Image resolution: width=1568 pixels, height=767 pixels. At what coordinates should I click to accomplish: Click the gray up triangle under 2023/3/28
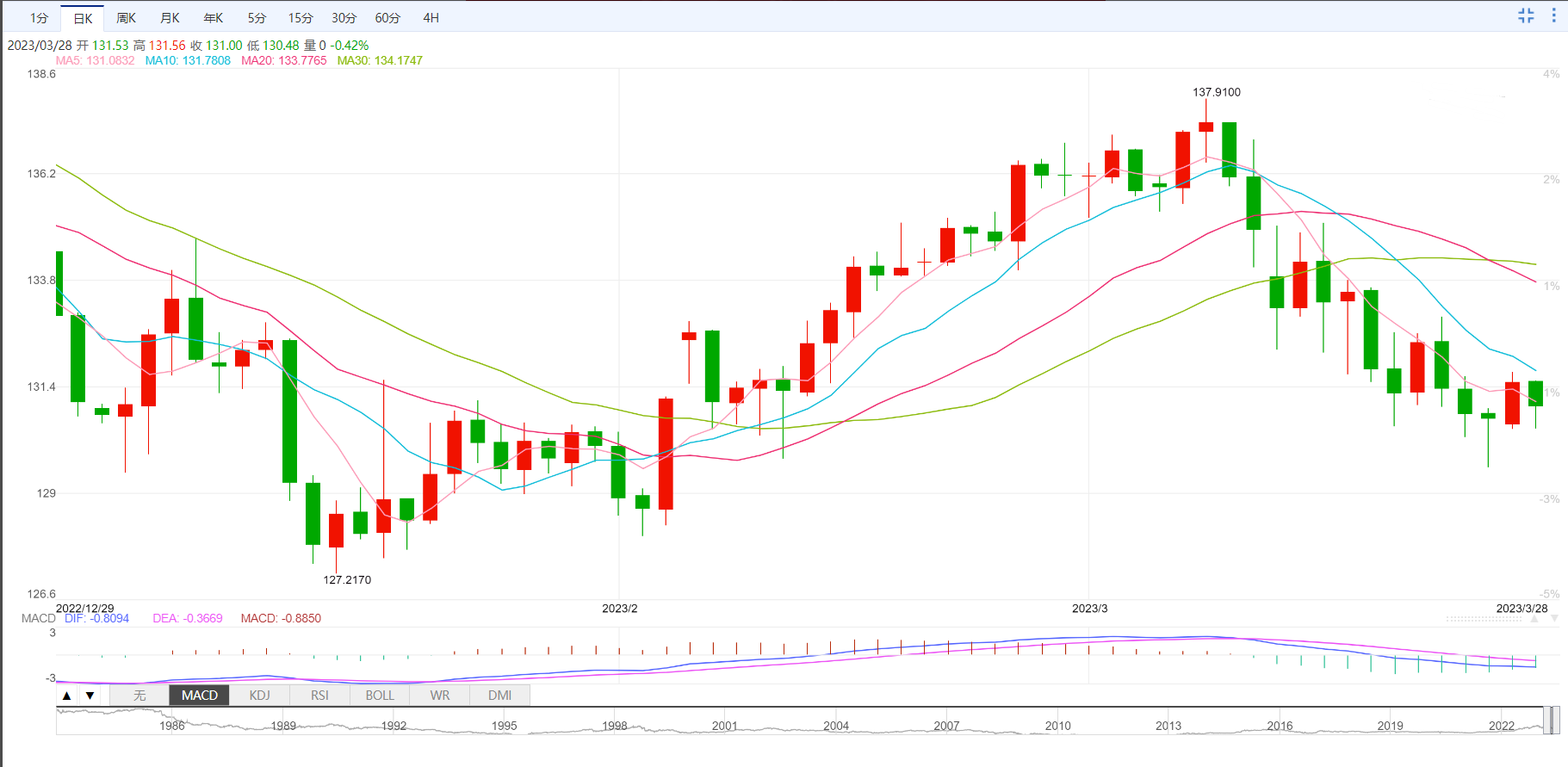click(x=1534, y=619)
